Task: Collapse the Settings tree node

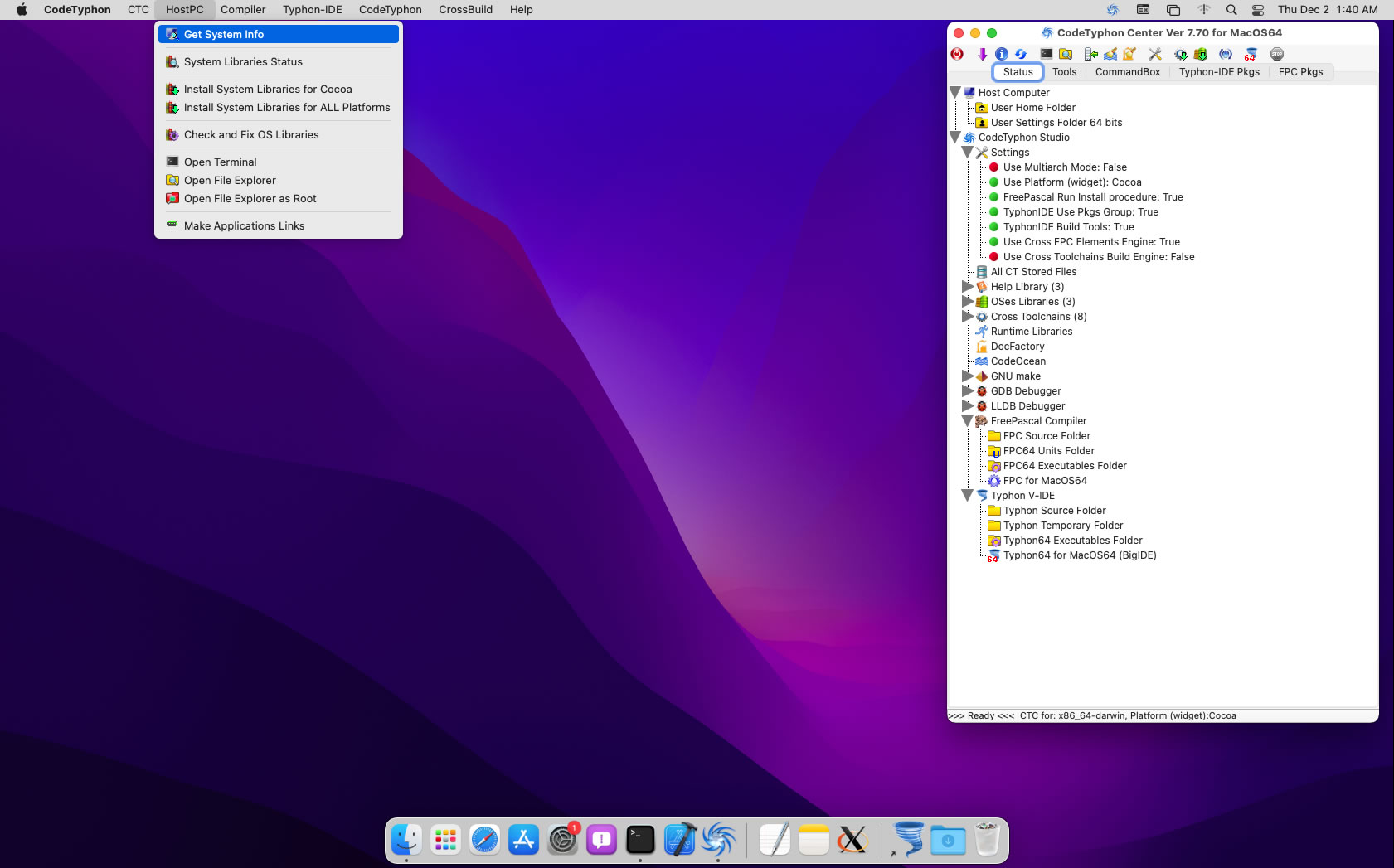Action: [968, 152]
